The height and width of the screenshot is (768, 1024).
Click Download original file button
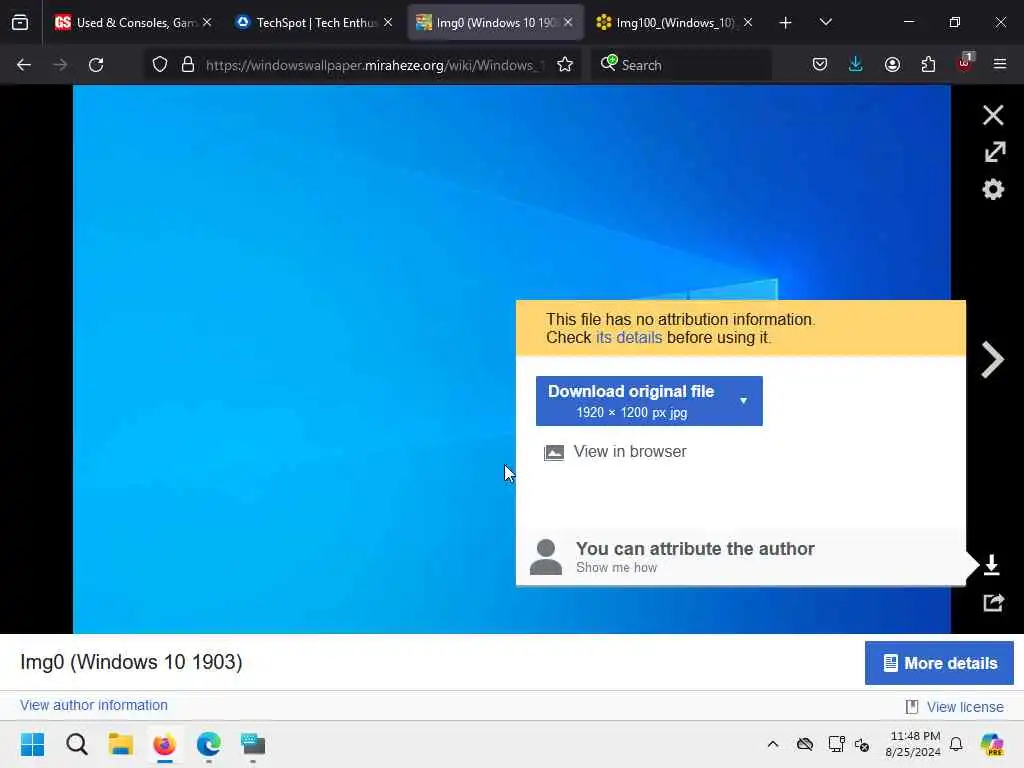click(631, 401)
